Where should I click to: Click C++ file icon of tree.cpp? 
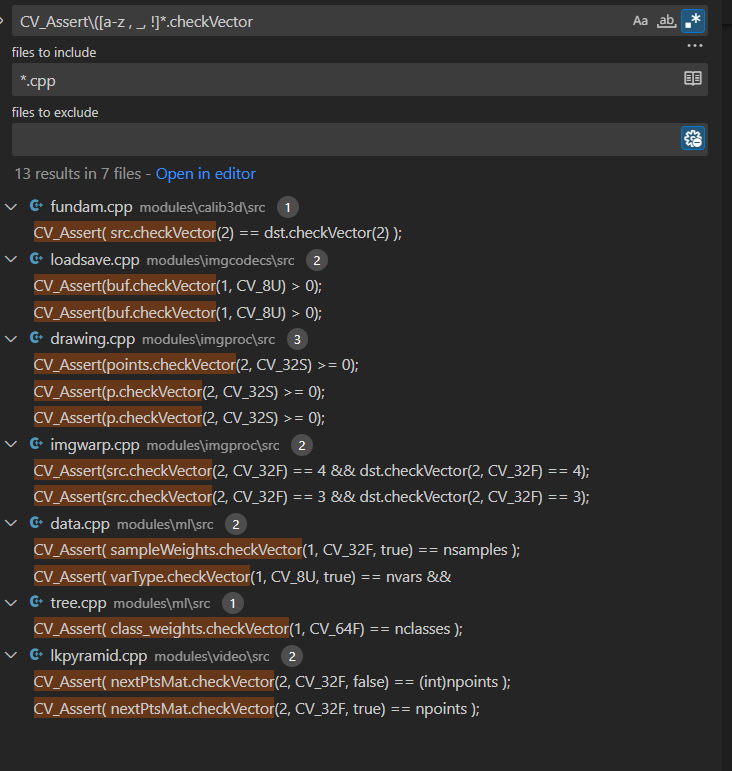tap(36, 602)
